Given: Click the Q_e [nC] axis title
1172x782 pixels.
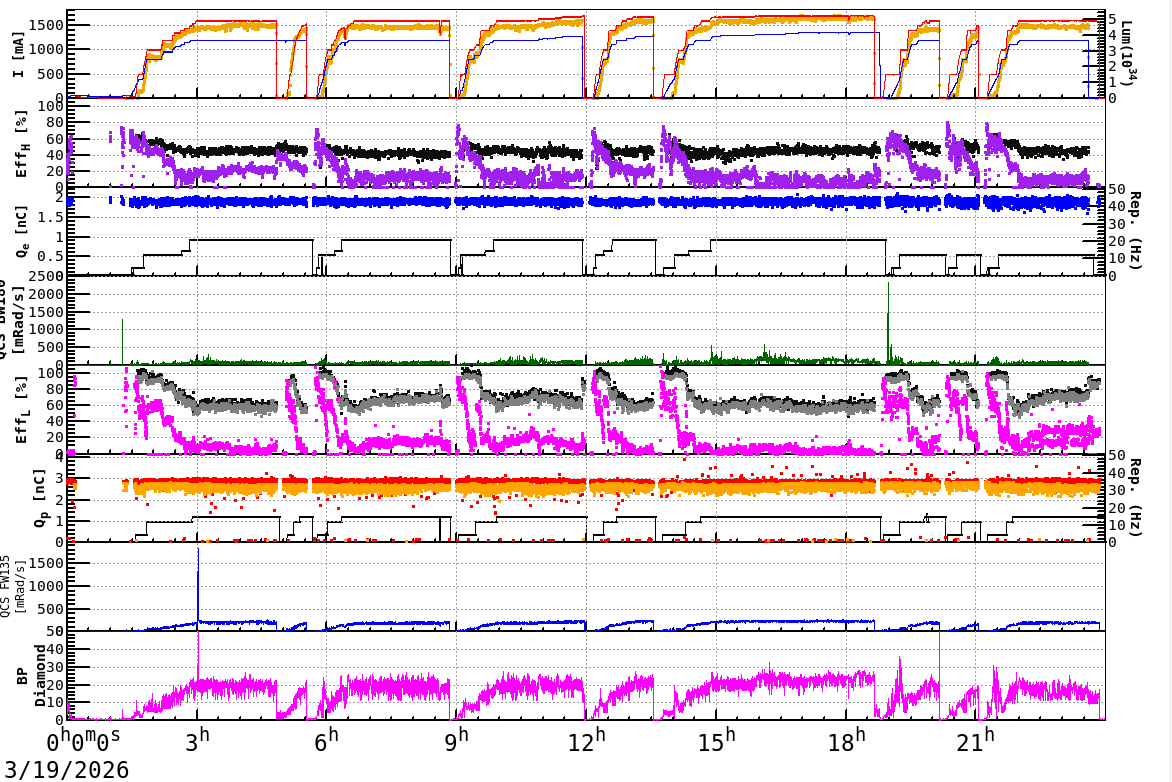Looking at the screenshot, I should (x=21, y=232).
